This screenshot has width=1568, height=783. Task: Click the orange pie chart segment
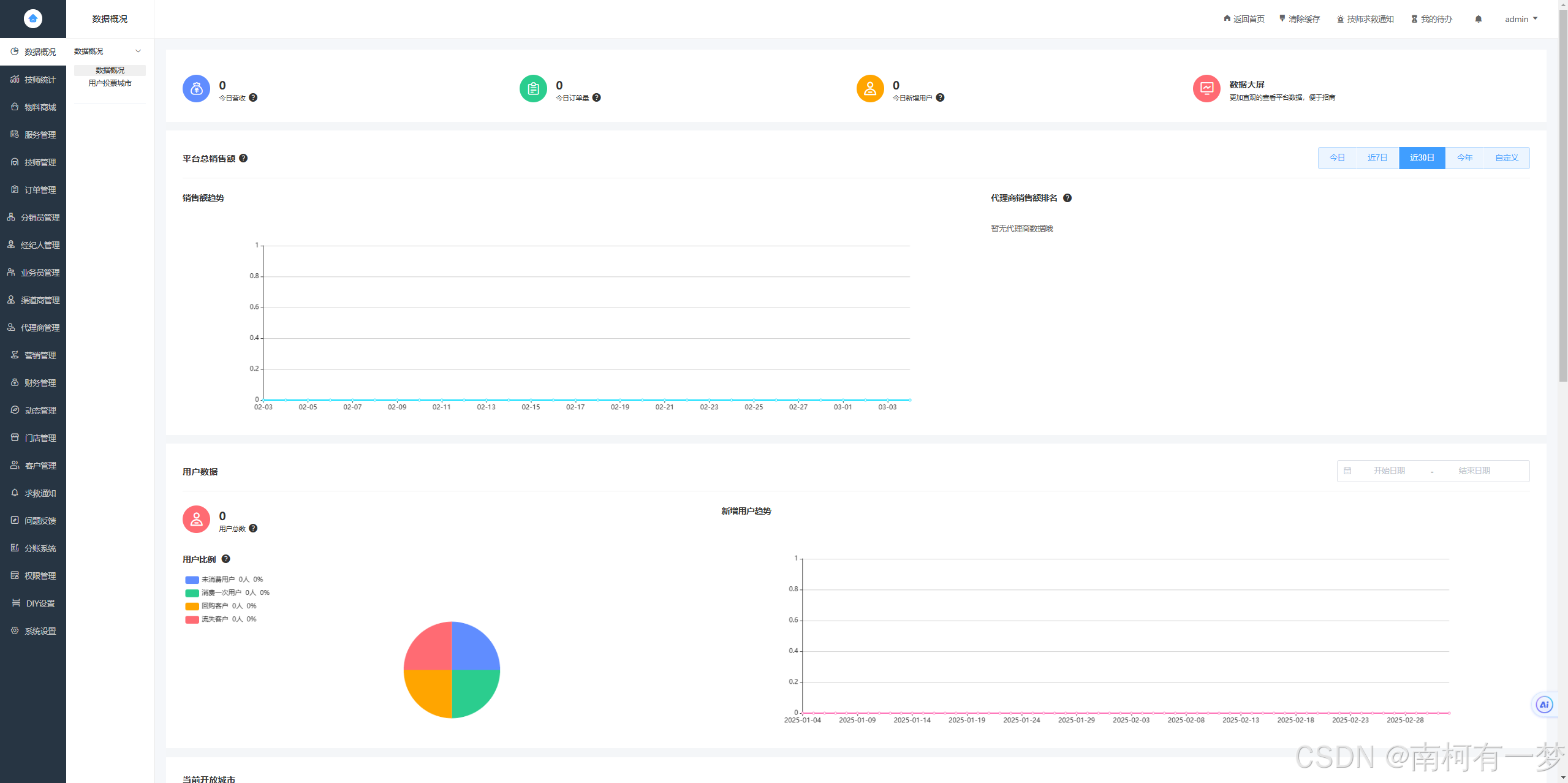431,691
